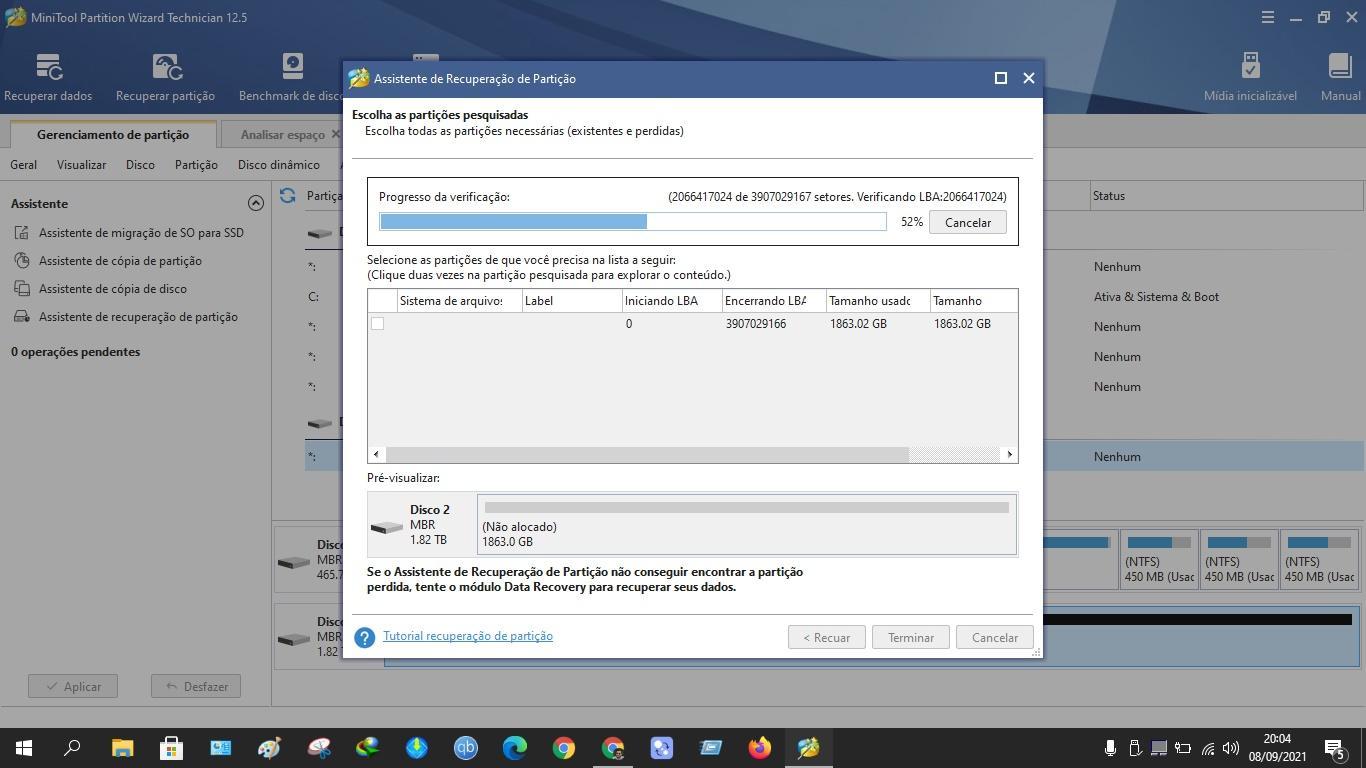Start Assistente de cópia de disco
1366x768 pixels.
click(x=113, y=289)
